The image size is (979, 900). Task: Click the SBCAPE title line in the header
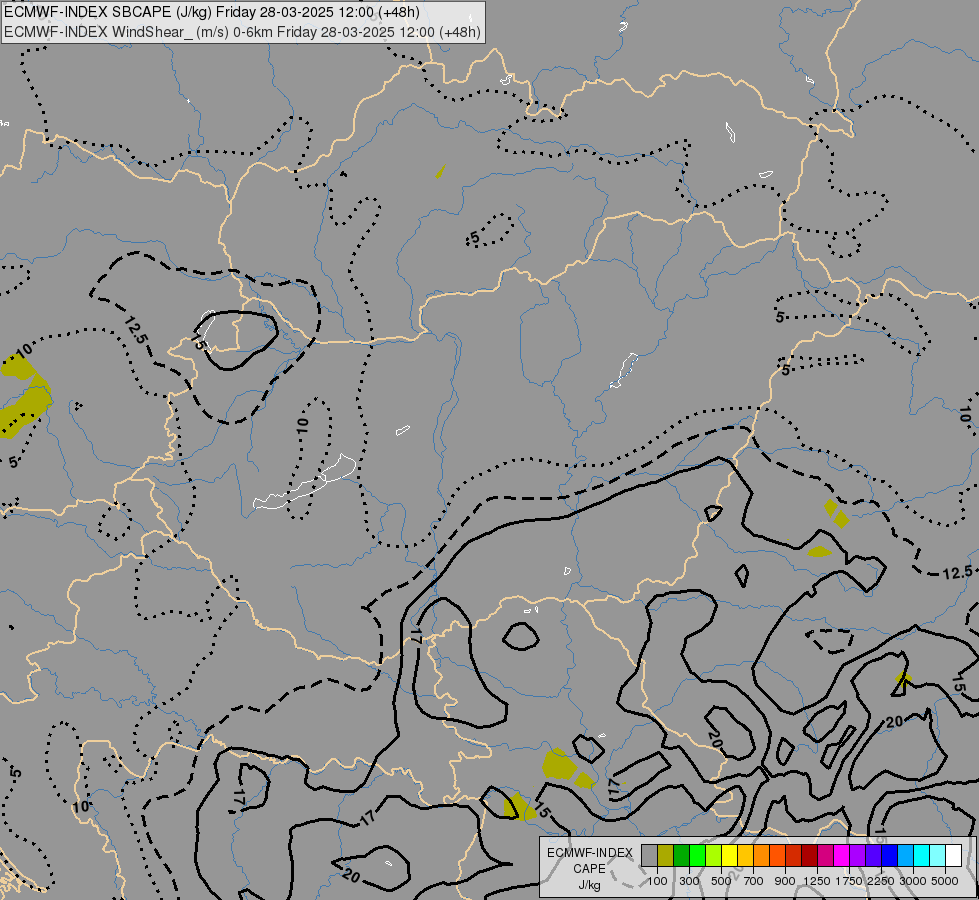(x=212, y=12)
